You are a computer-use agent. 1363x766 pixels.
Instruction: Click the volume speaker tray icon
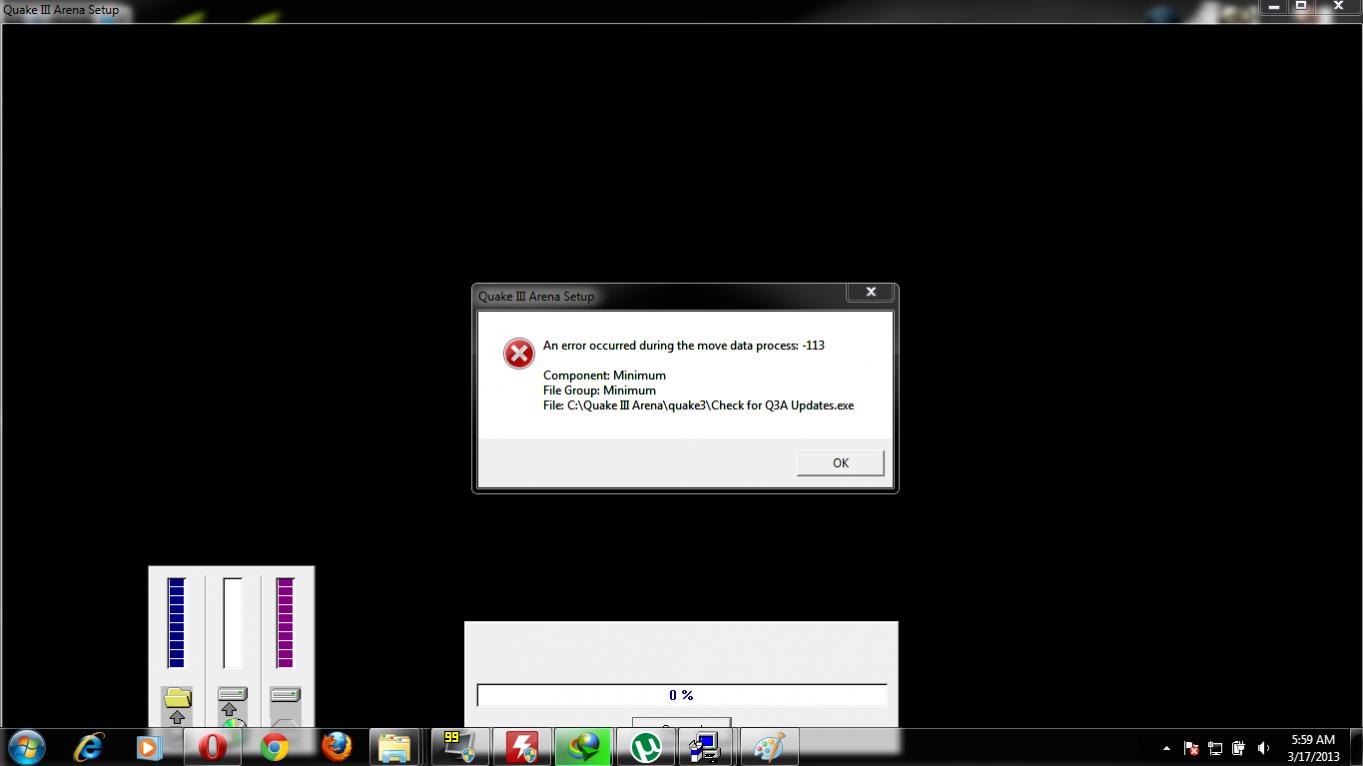coord(1263,748)
